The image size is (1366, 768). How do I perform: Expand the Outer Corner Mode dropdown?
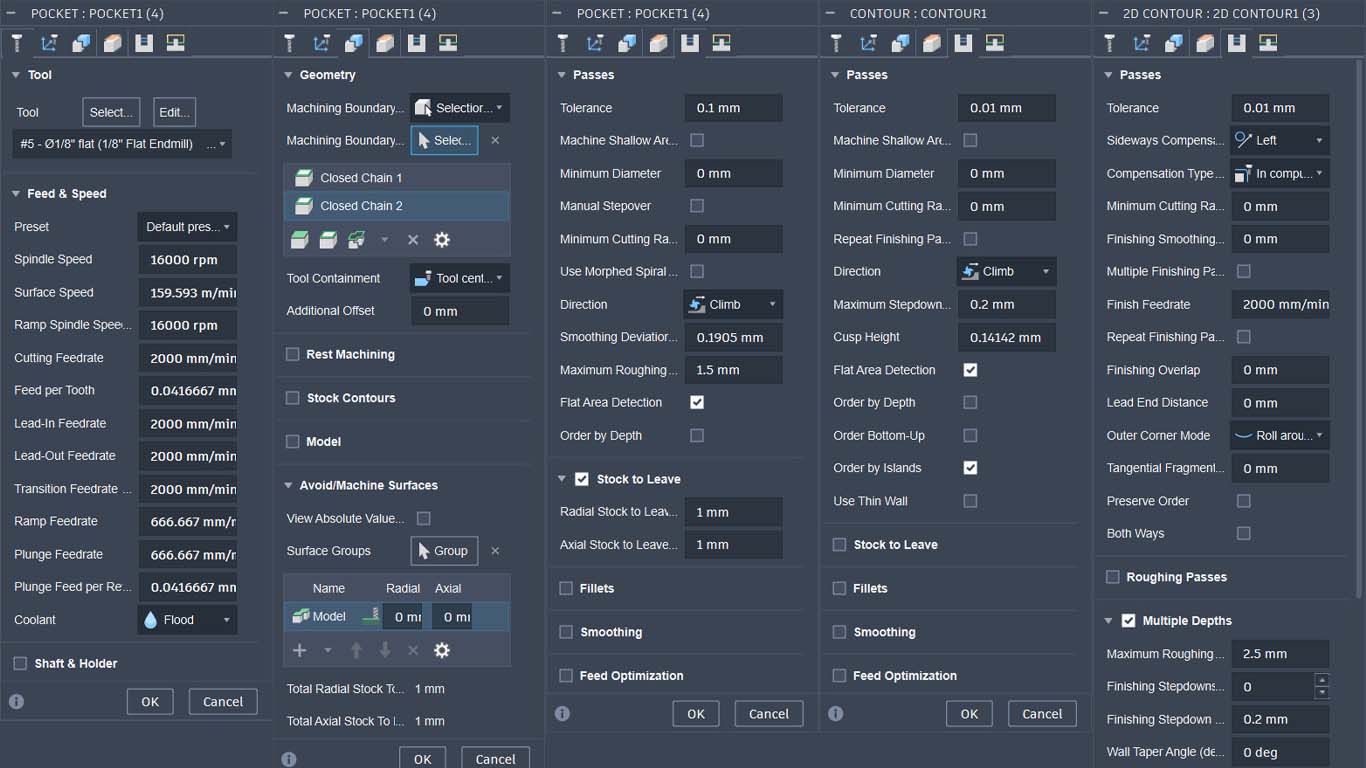1279,436
